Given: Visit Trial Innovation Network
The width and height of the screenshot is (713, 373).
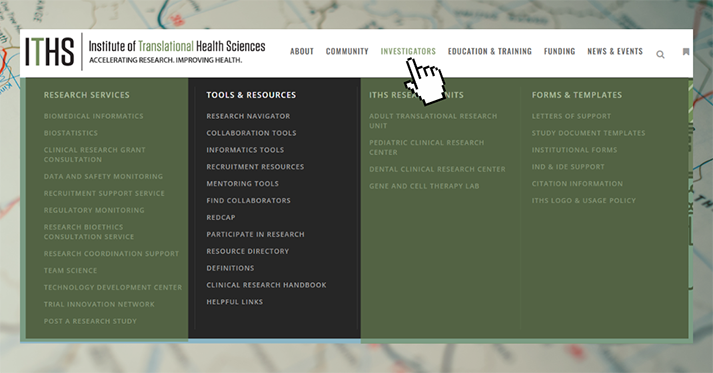Looking at the screenshot, I should 99,304.
